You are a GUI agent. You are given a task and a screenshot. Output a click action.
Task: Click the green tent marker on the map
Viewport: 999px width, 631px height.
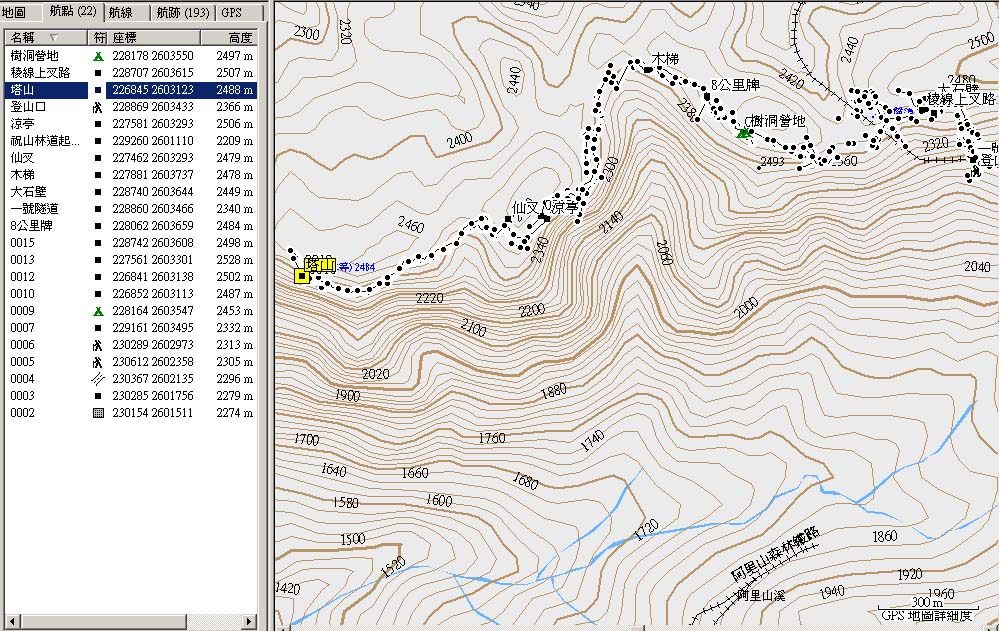[743, 133]
